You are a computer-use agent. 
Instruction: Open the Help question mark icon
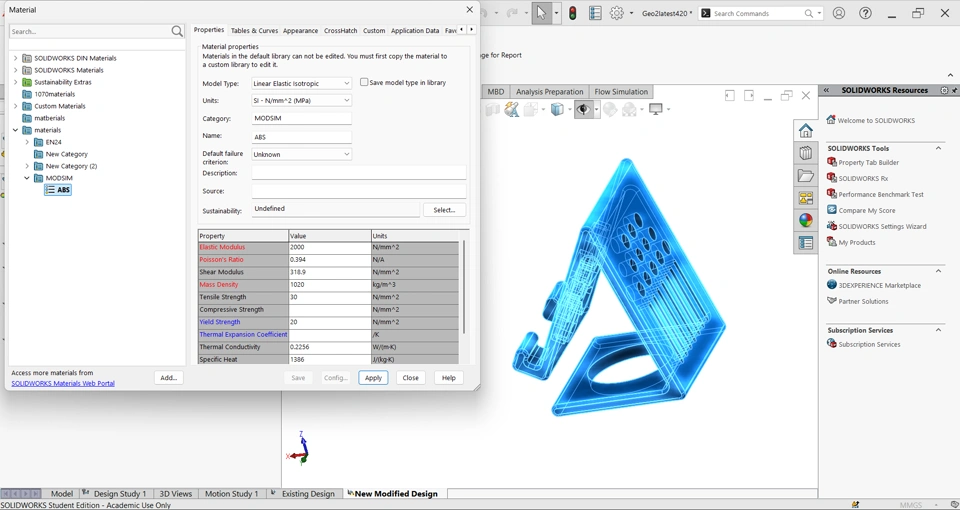[x=865, y=13]
